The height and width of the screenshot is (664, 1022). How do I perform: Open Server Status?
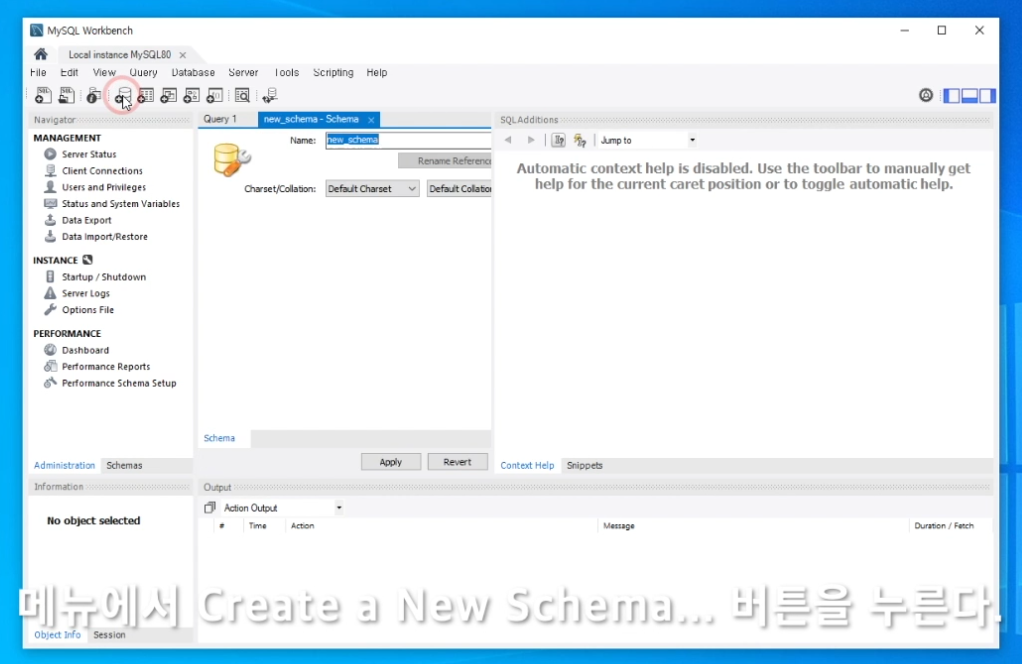tap(89, 154)
